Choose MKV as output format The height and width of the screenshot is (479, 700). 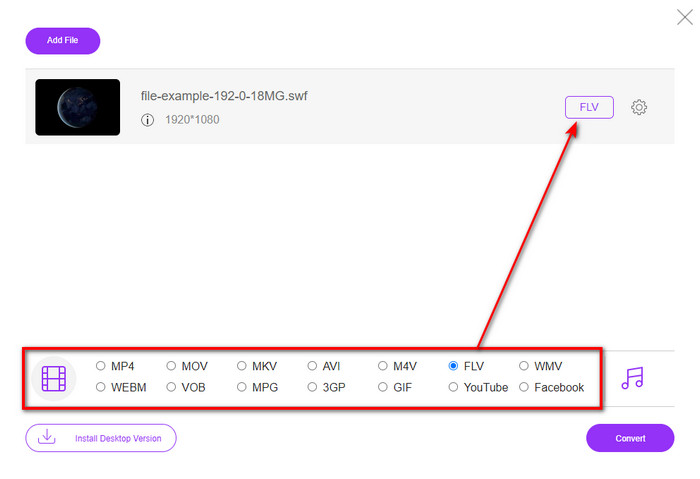tap(242, 366)
